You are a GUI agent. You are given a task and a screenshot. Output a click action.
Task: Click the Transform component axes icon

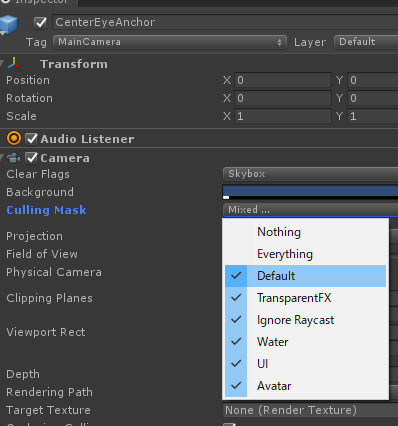coord(14,63)
